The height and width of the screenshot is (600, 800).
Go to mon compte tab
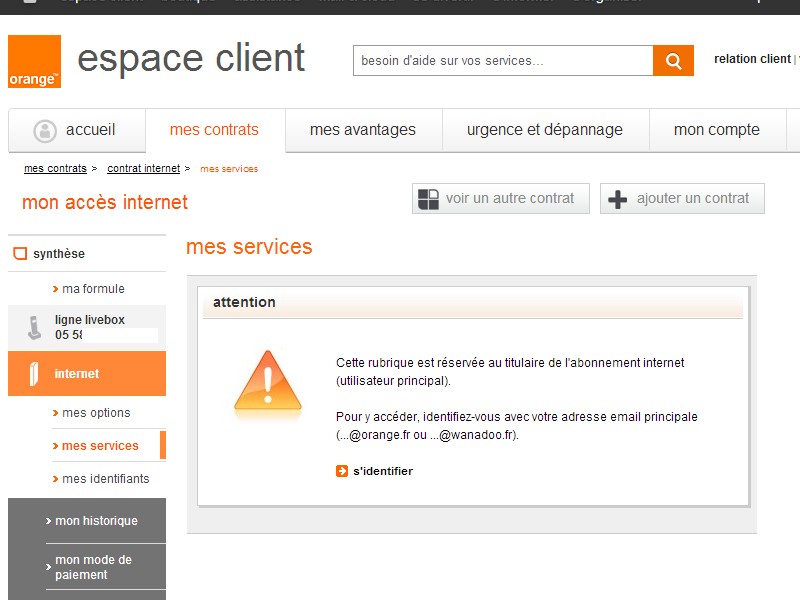(x=717, y=130)
